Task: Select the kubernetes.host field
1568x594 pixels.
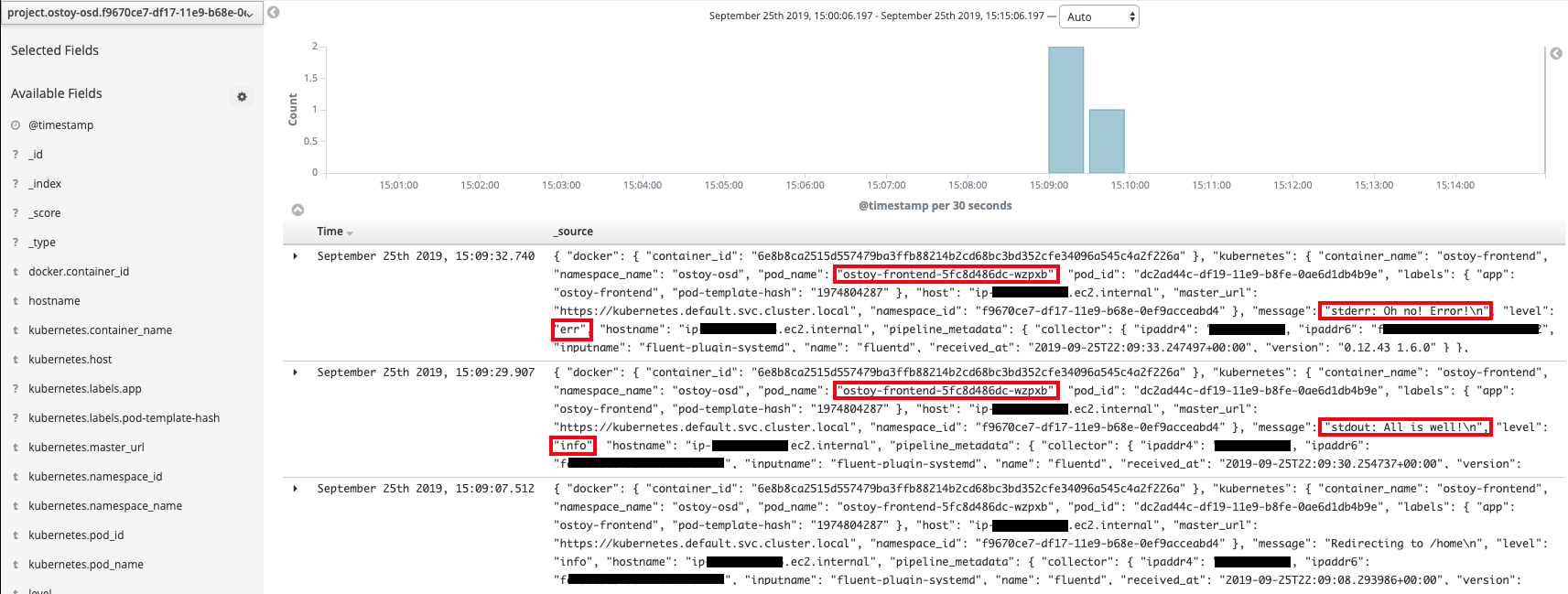Action: point(70,360)
